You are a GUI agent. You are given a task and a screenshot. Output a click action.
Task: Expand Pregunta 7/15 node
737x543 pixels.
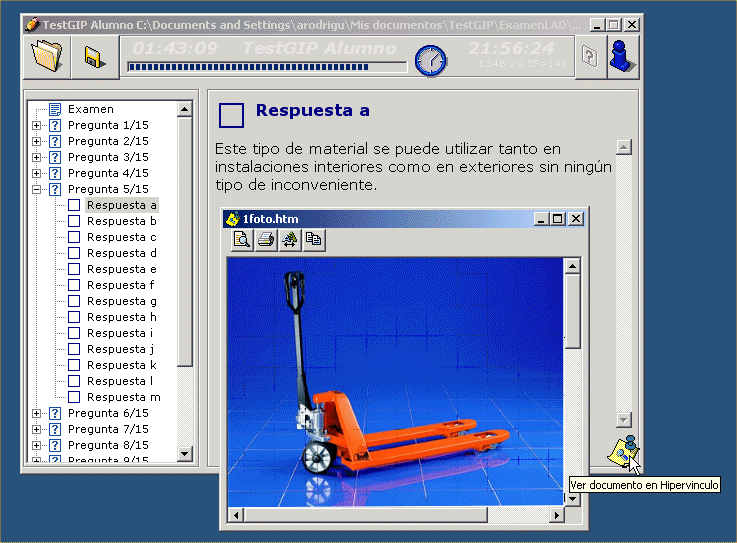[36, 429]
